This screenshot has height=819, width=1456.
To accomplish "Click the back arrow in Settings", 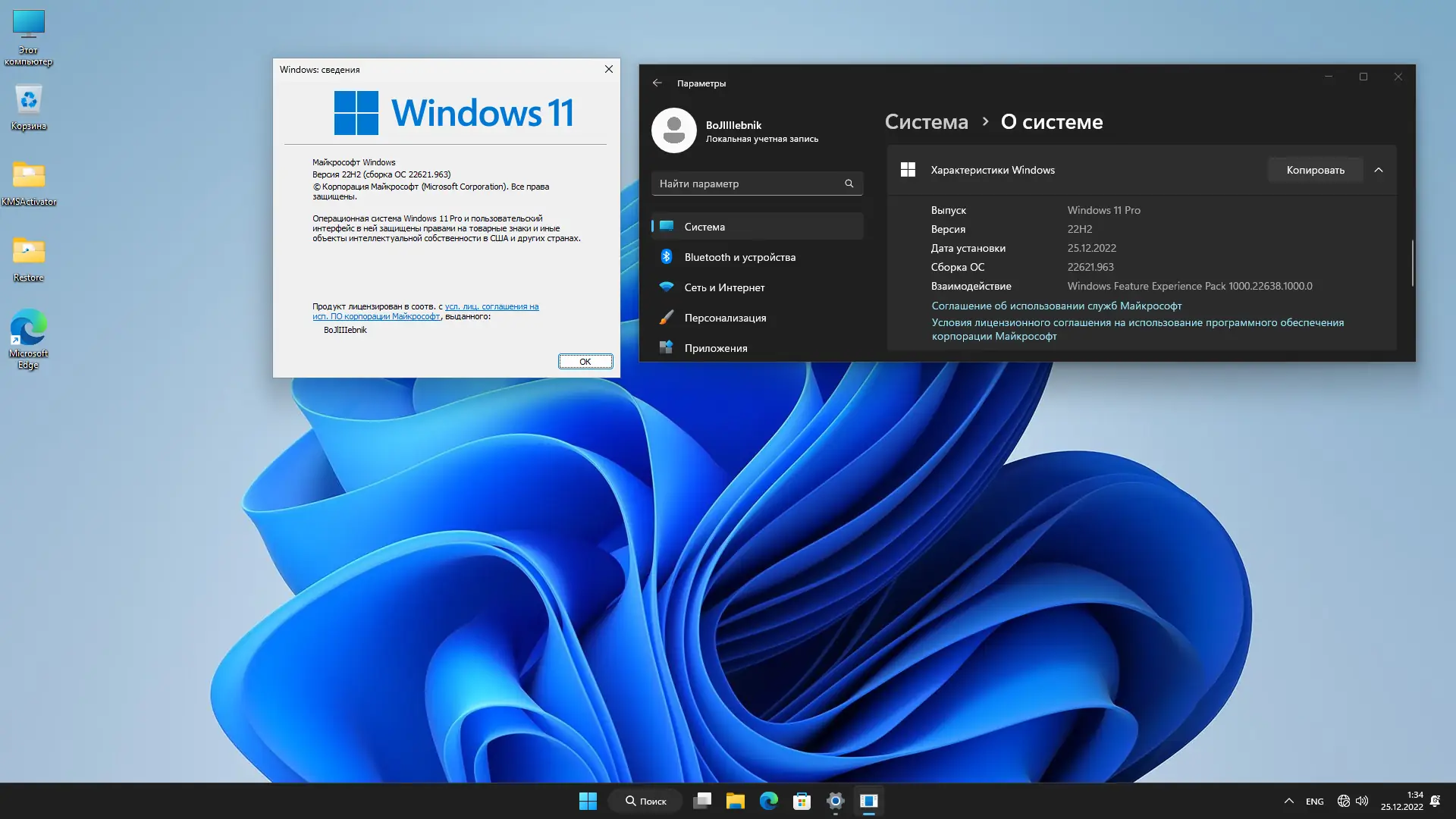I will (x=657, y=83).
